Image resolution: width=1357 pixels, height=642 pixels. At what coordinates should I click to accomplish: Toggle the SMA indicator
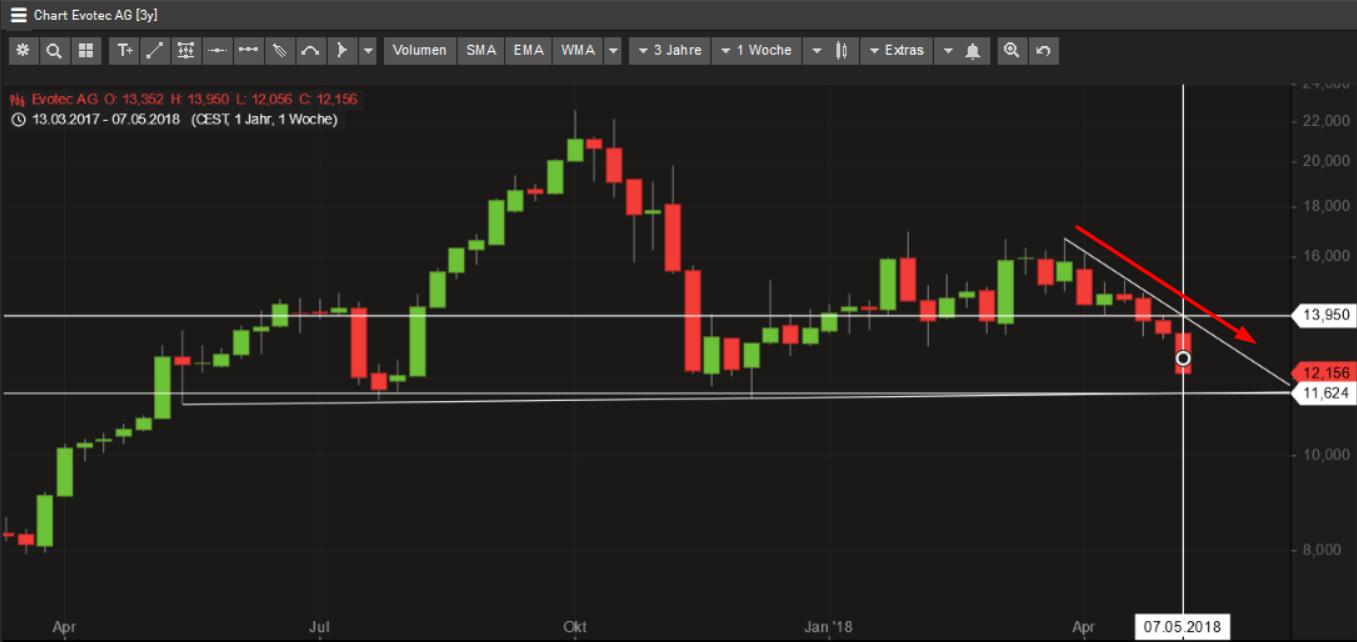pyautogui.click(x=481, y=51)
